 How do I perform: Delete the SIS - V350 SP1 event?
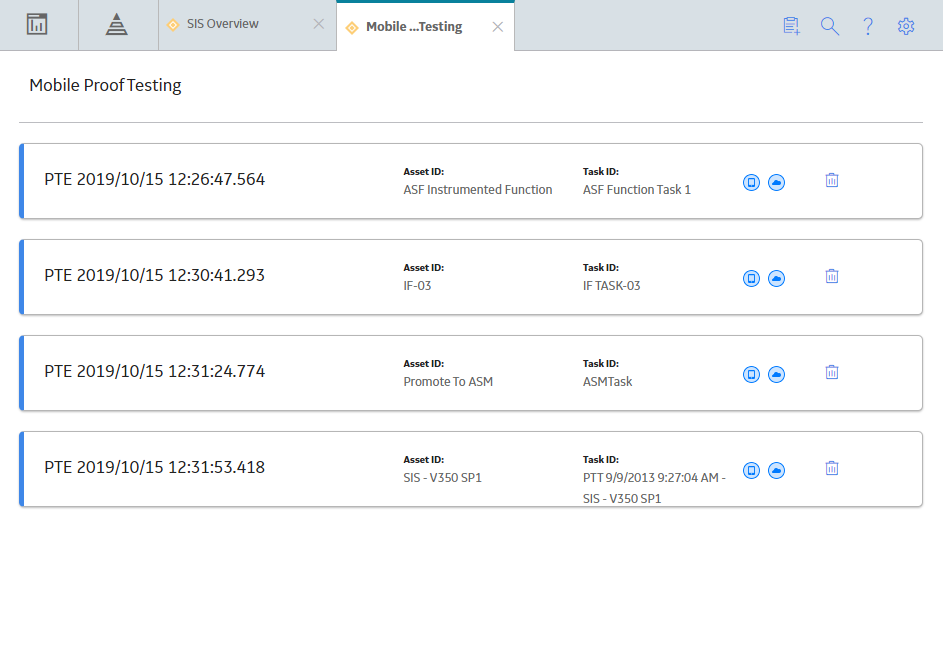[832, 468]
